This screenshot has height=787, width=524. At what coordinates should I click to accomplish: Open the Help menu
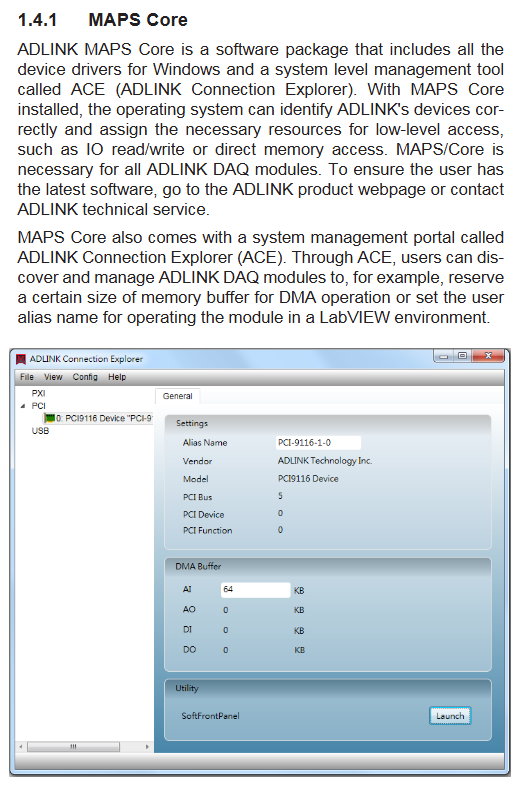click(x=117, y=377)
